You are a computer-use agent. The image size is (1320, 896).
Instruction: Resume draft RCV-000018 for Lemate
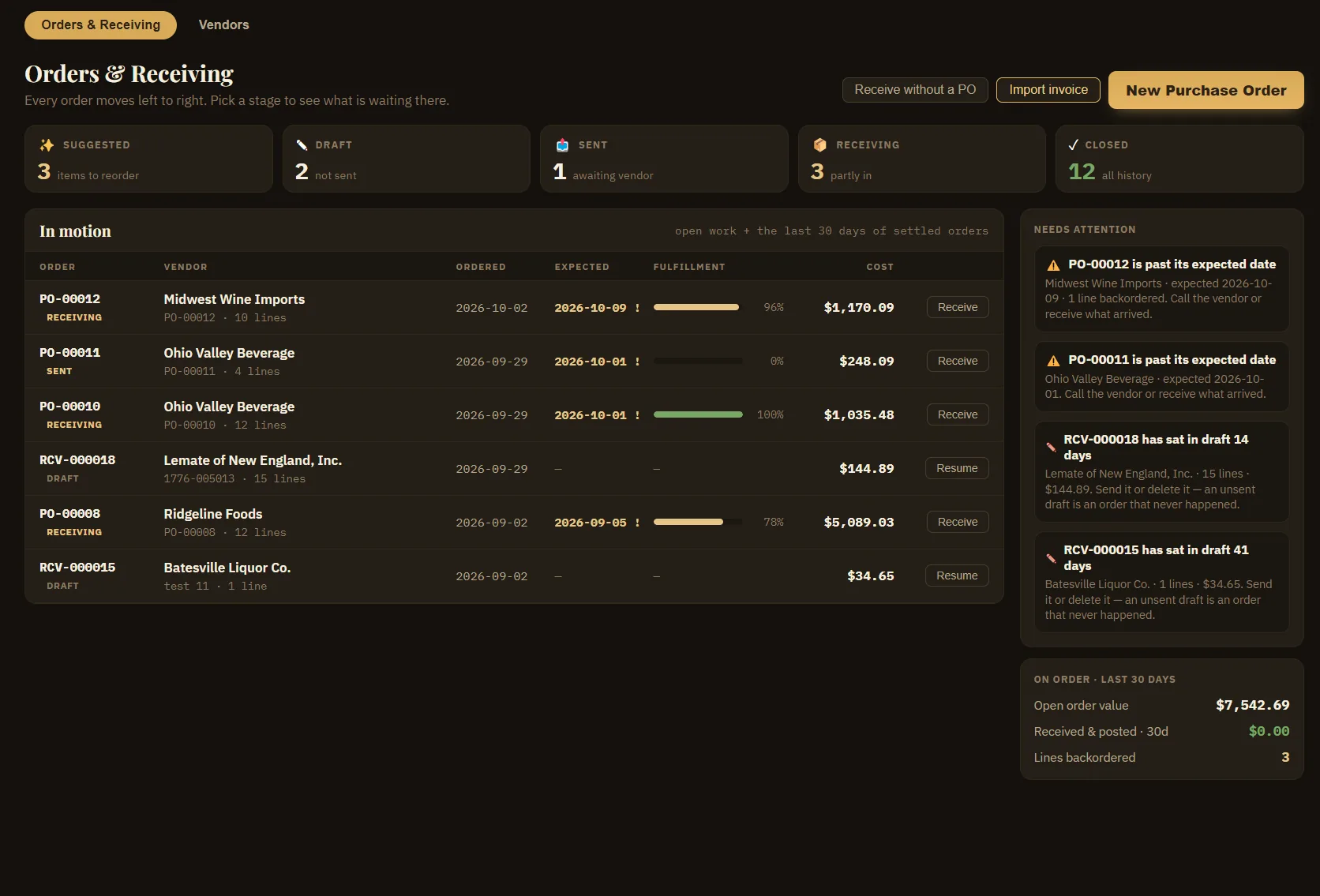click(957, 469)
